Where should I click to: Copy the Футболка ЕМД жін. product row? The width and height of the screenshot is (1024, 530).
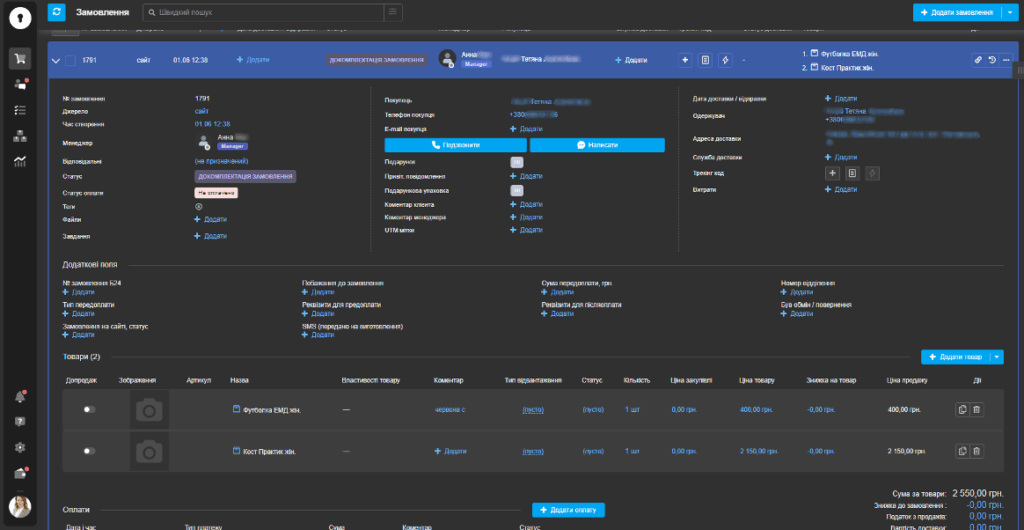tap(962, 409)
